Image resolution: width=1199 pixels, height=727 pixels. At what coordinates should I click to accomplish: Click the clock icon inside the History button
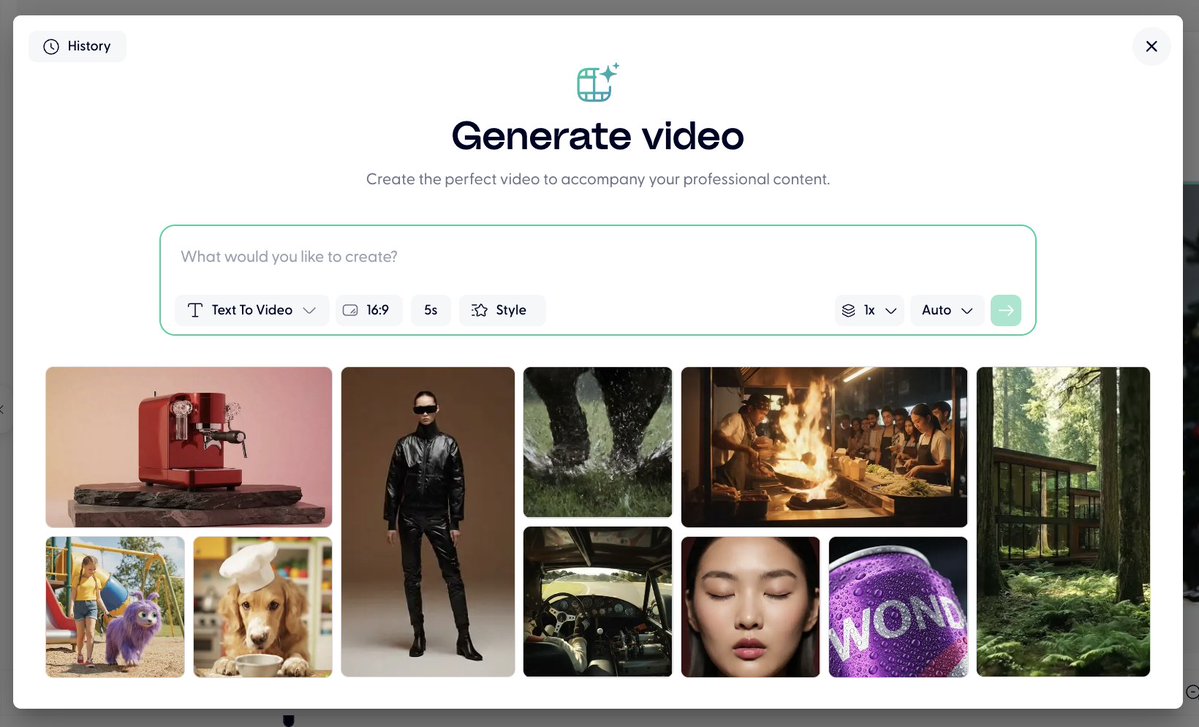click(x=49, y=46)
